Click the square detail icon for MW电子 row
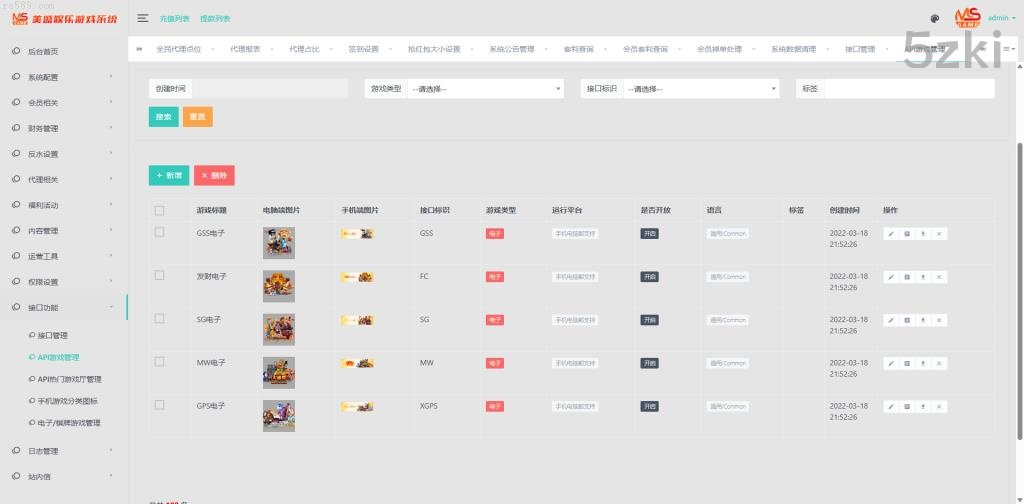1024x504 pixels. [x=907, y=363]
